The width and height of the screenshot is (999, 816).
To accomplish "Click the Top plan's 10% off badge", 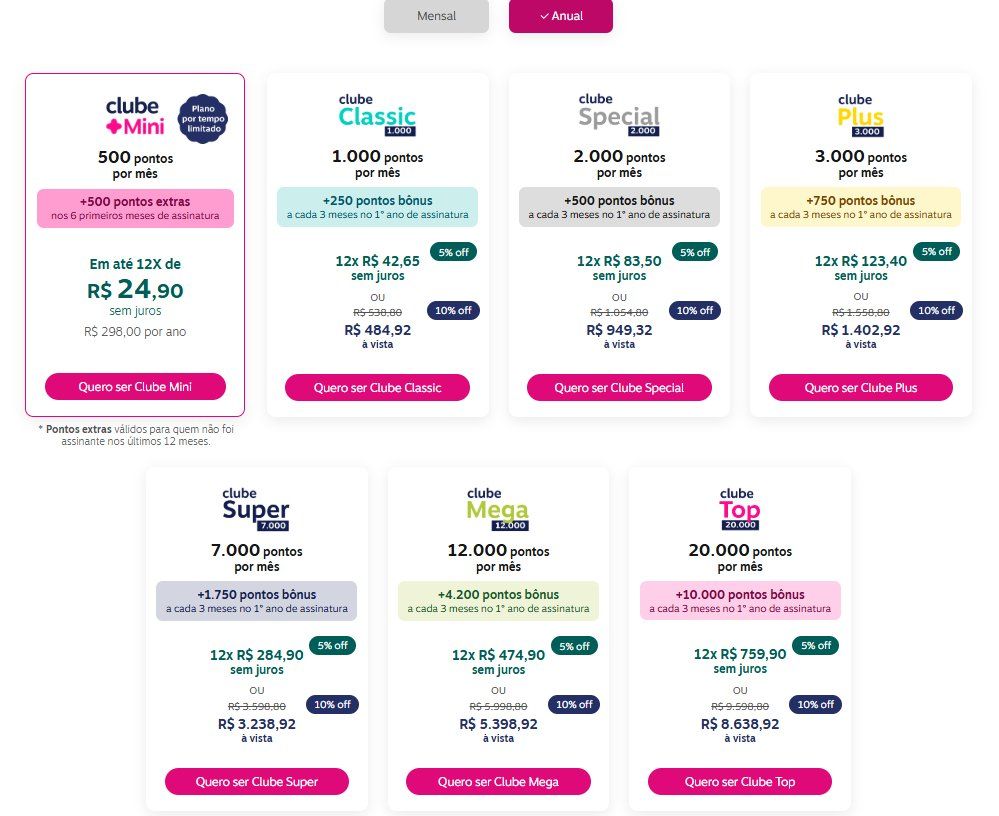I will 816,705.
